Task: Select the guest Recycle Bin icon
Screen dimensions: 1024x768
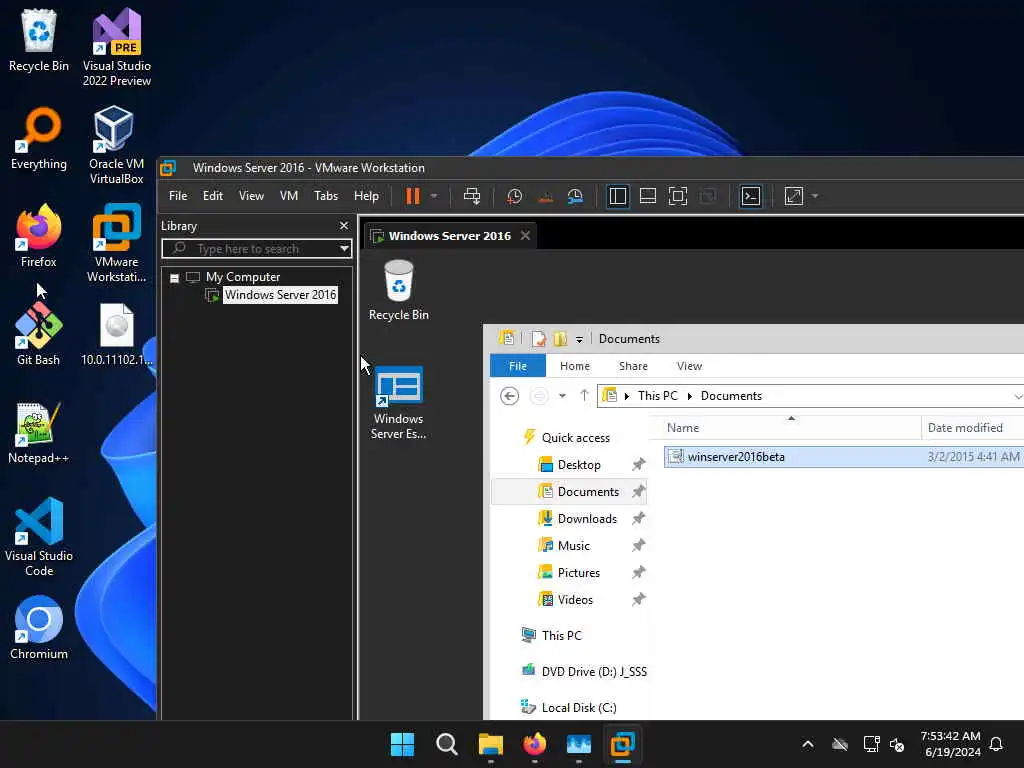Action: click(x=398, y=291)
